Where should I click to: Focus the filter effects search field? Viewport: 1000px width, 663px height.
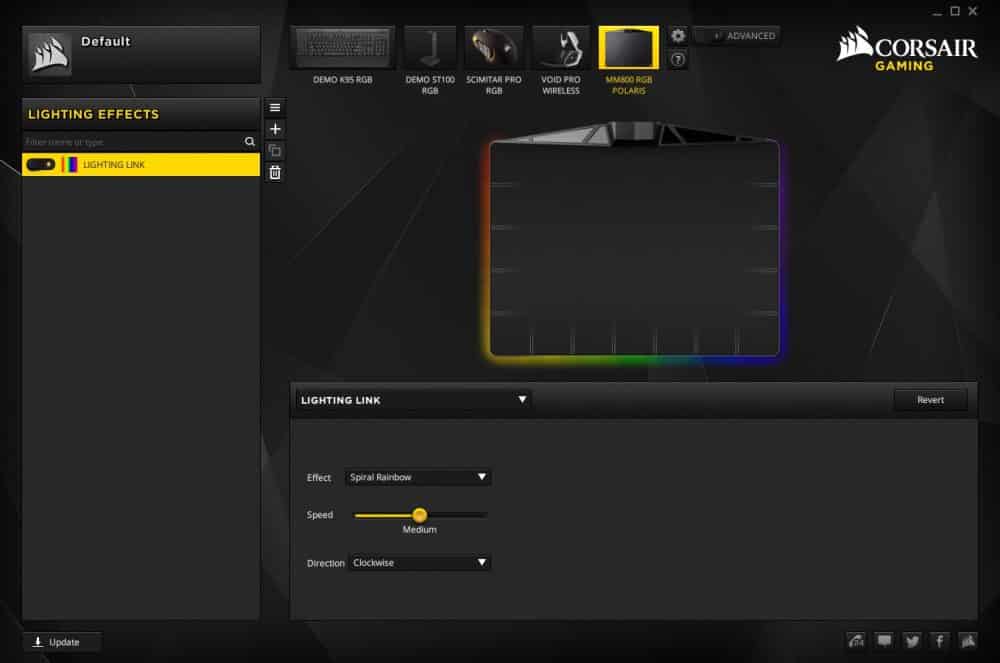[132, 142]
